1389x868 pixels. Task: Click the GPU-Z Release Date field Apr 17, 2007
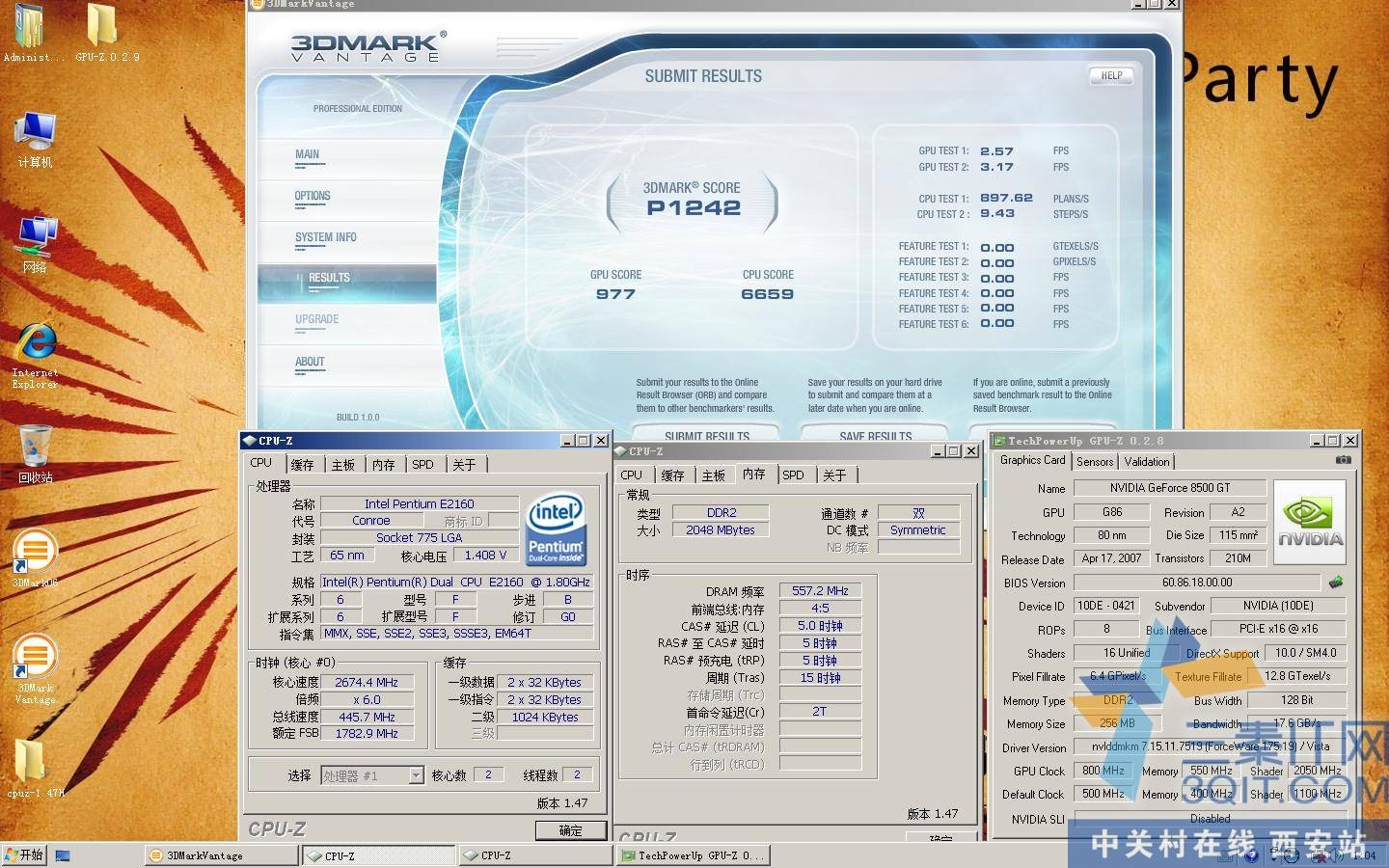1111,558
